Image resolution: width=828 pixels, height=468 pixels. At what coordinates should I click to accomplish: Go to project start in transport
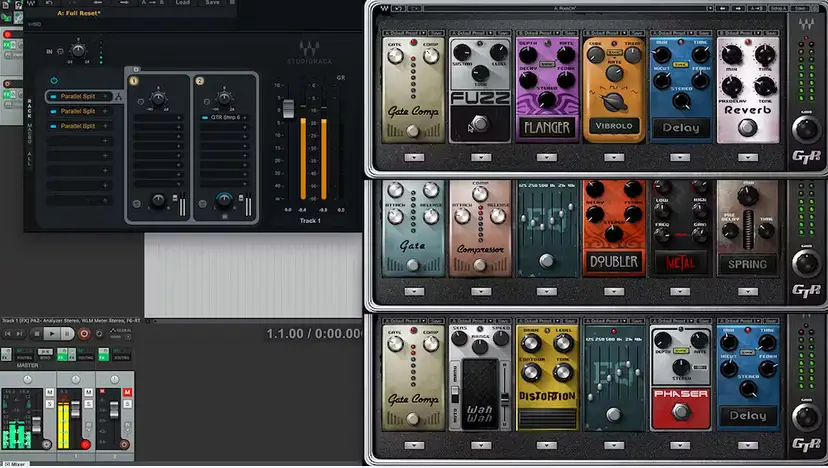7,334
